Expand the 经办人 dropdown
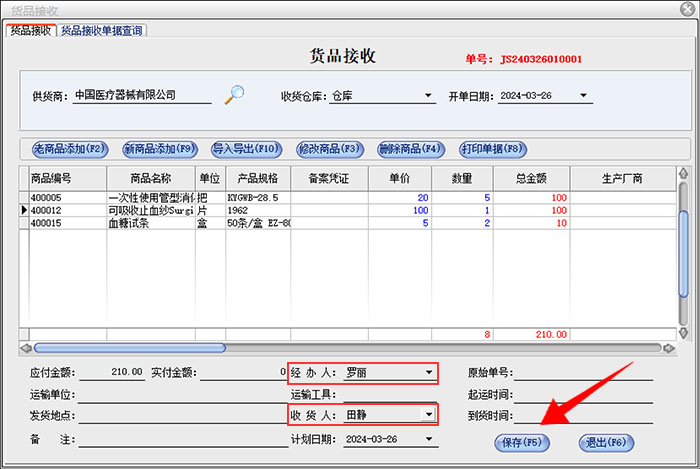 pos(429,373)
